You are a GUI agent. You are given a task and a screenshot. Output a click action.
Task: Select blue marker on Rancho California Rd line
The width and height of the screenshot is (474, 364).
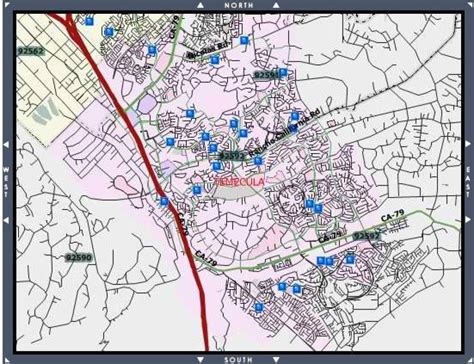coord(293,128)
